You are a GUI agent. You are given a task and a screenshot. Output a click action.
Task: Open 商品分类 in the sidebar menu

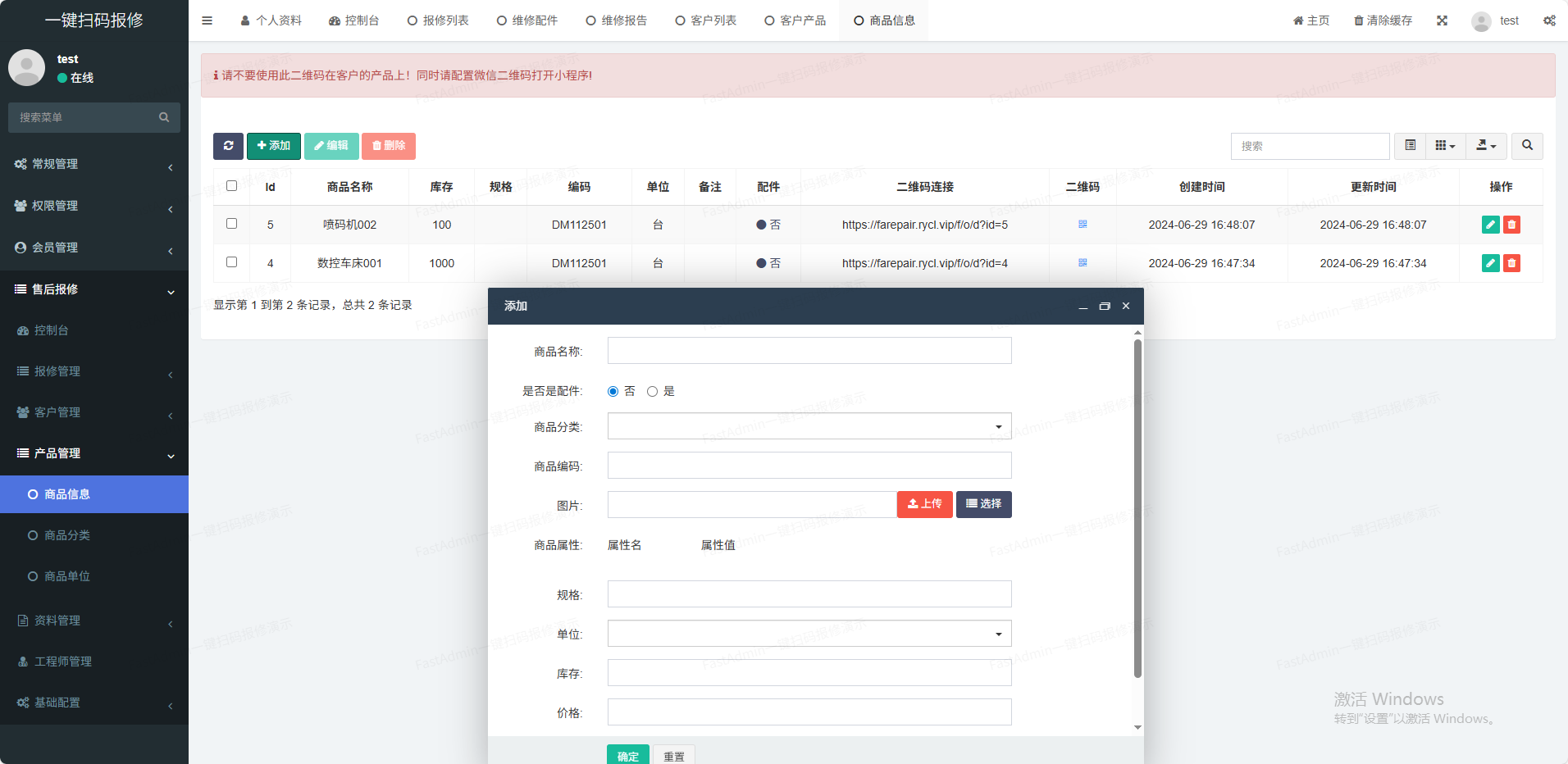click(67, 535)
